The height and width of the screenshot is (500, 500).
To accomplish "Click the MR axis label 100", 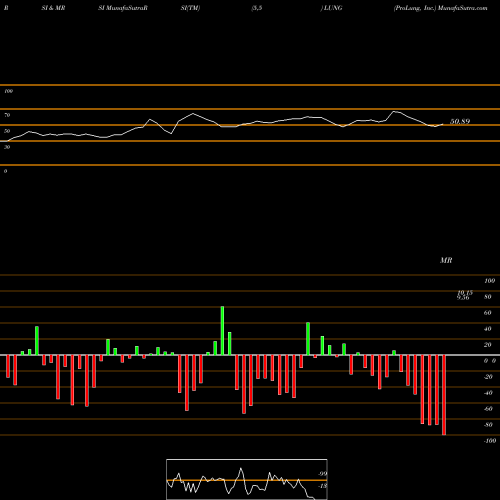I will pos(489,281).
